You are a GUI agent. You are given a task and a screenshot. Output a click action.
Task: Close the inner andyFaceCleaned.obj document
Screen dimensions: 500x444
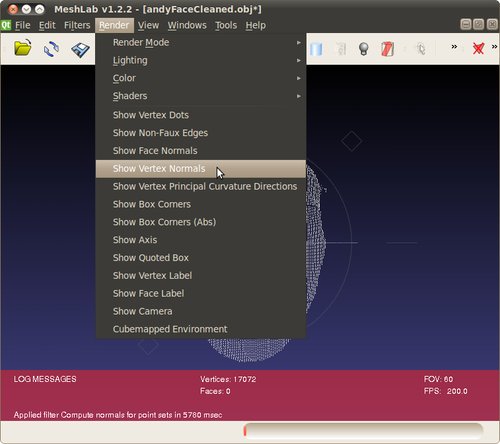[492, 24]
